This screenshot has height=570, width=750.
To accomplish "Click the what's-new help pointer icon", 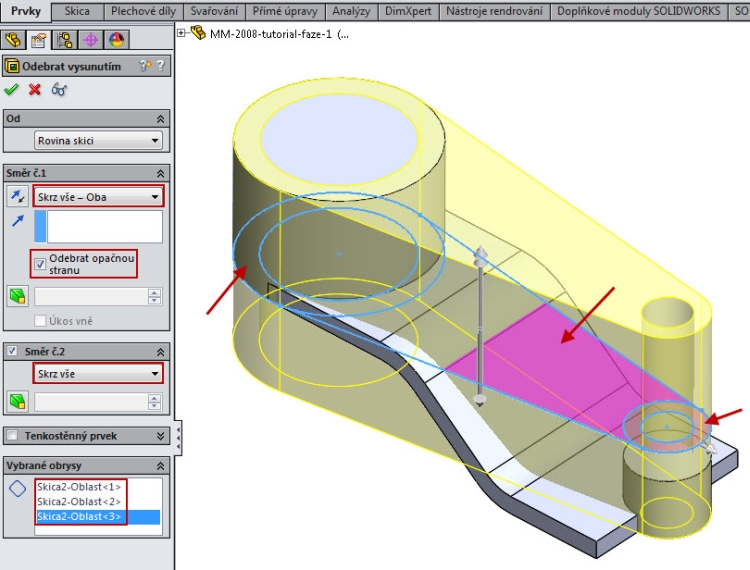I will coord(145,66).
